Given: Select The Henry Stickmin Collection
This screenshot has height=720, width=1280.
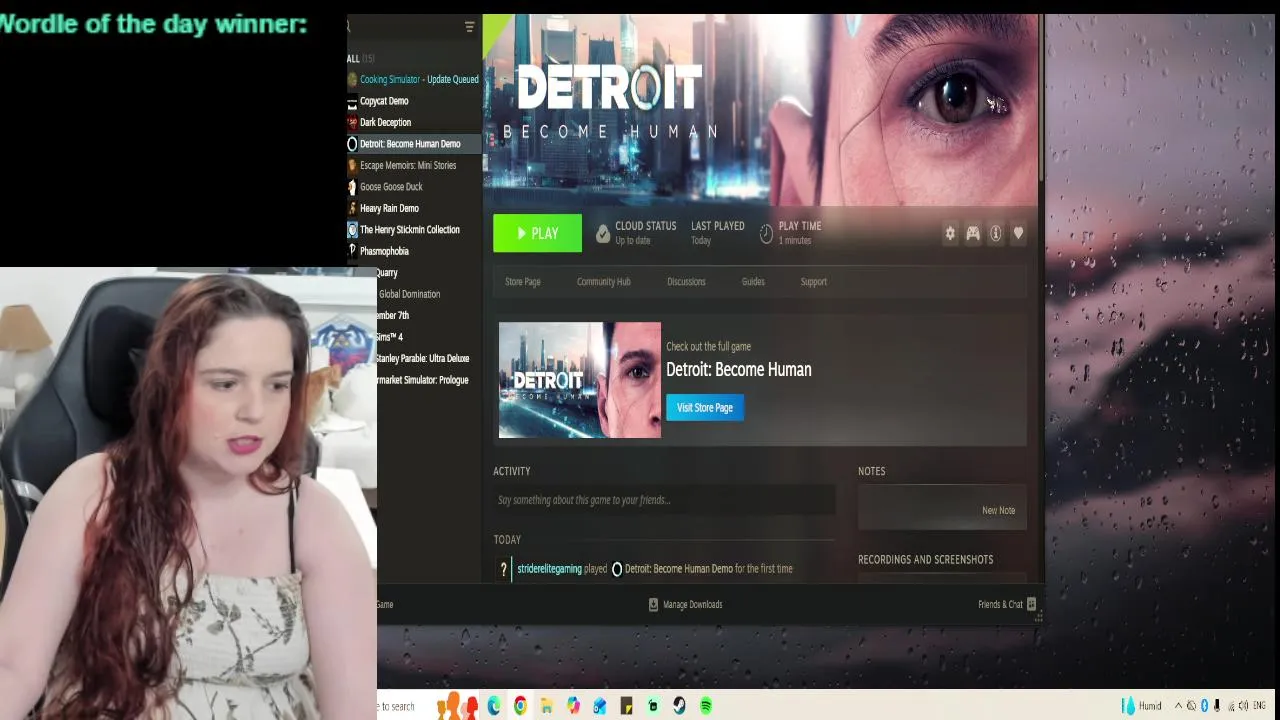Looking at the screenshot, I should click(410, 230).
